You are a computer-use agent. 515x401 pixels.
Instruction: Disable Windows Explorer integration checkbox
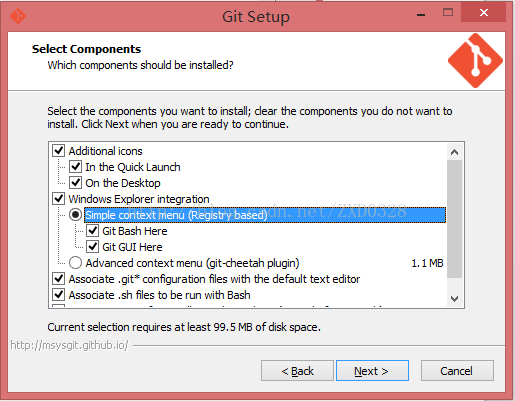pyautogui.click(x=59, y=199)
